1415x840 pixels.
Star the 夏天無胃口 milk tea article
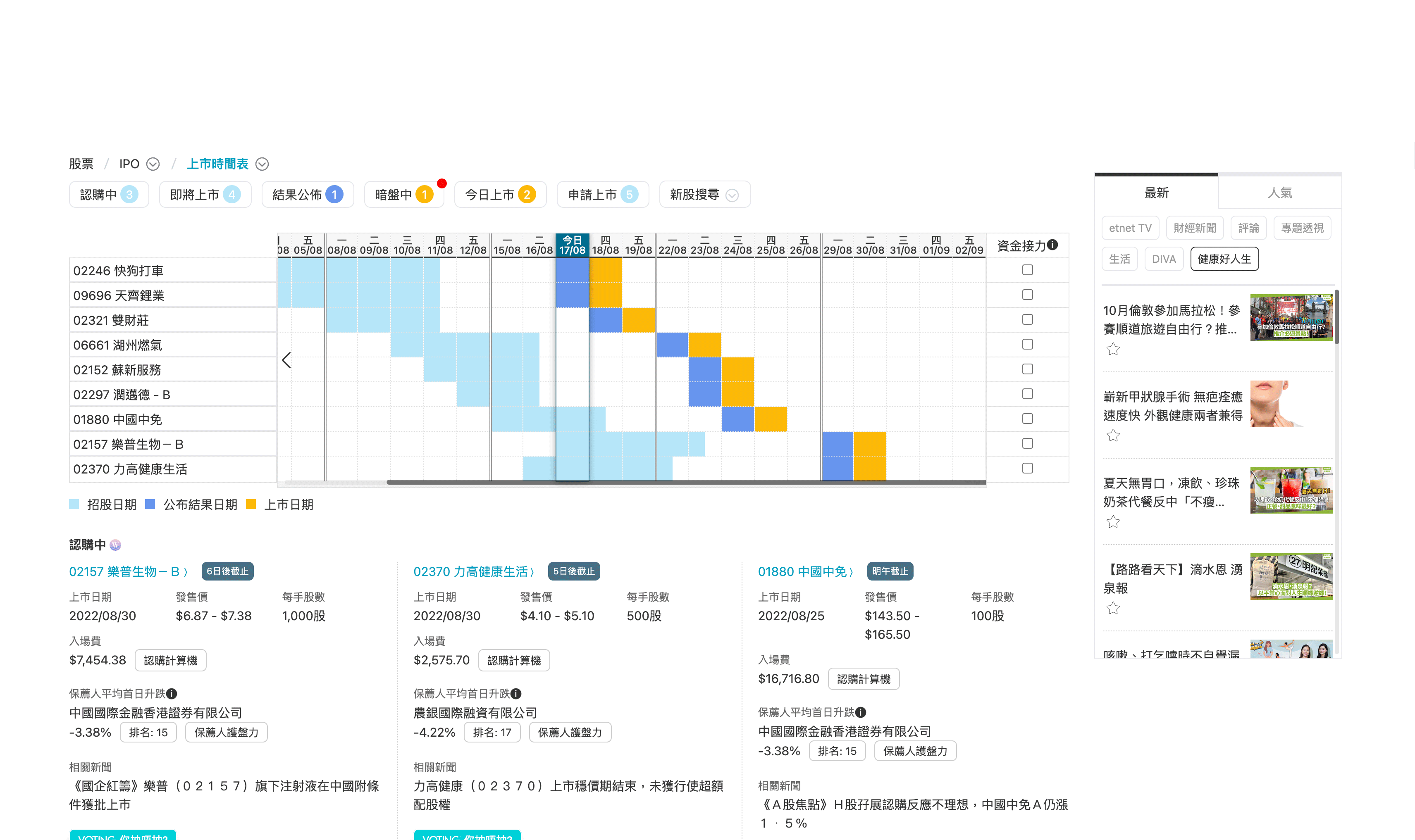[1113, 522]
